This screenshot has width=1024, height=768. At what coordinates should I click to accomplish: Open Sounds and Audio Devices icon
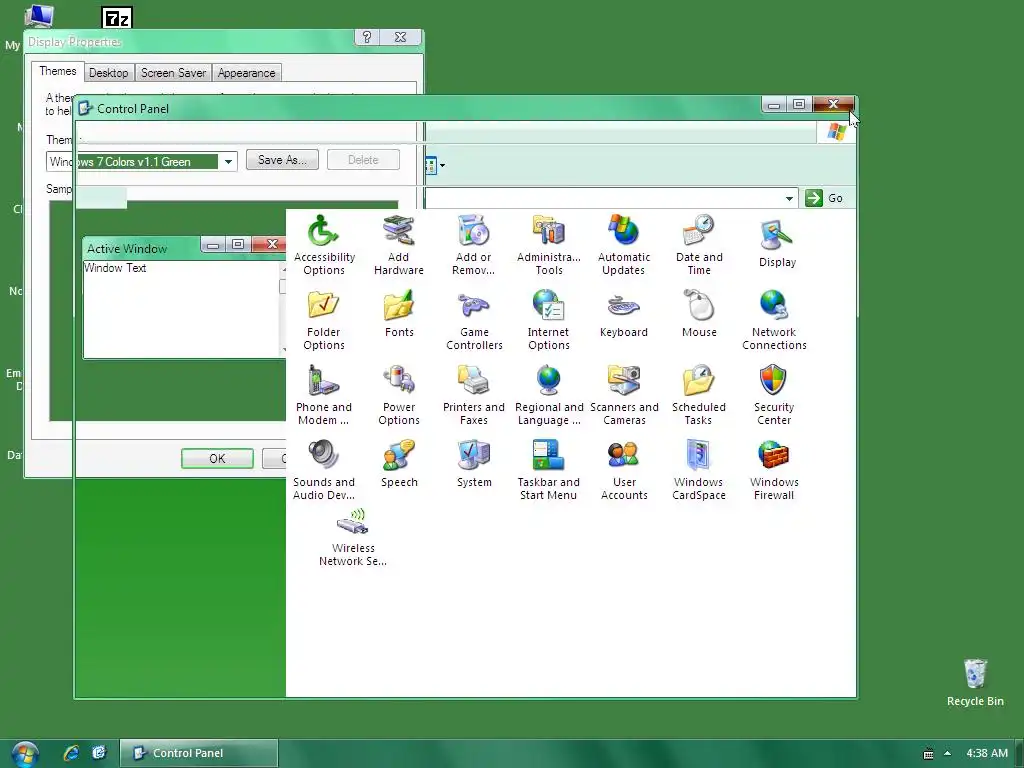324,471
